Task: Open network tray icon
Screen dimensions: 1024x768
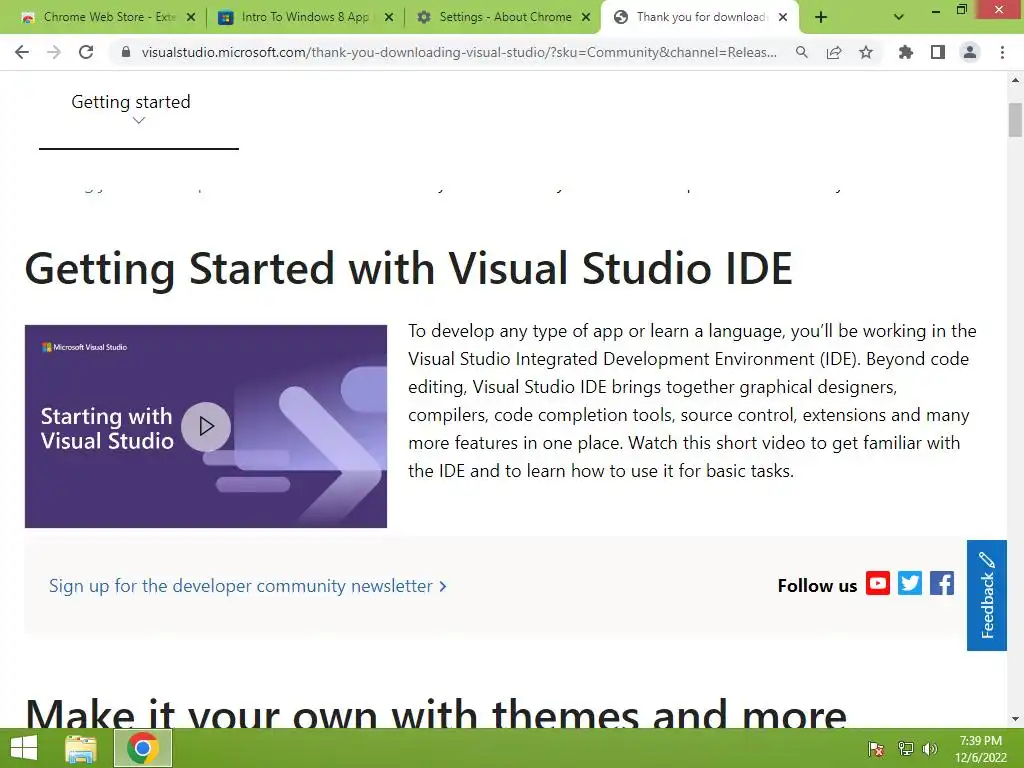Action: point(905,748)
